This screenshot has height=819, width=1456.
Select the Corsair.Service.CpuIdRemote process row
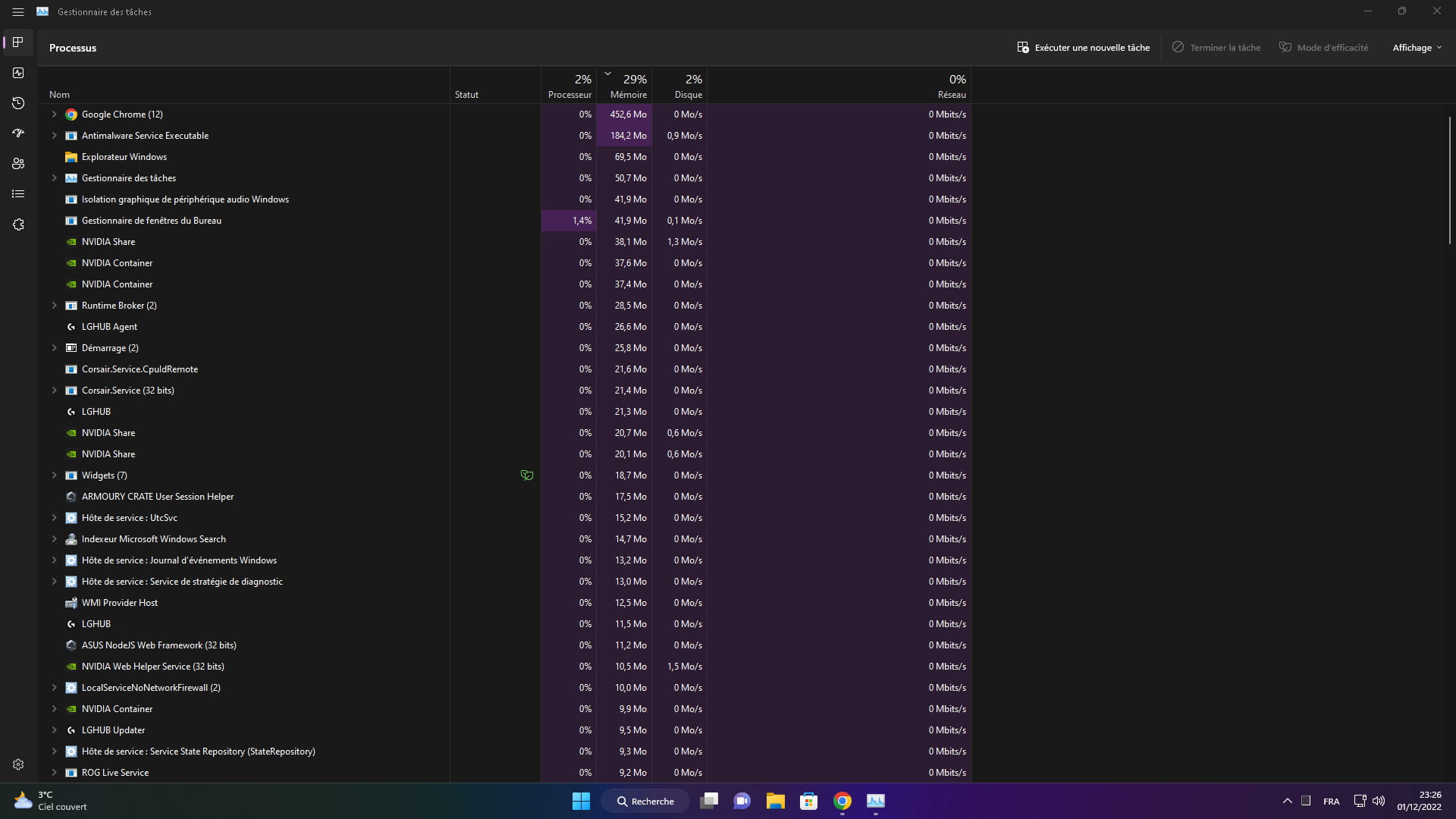[x=504, y=369]
